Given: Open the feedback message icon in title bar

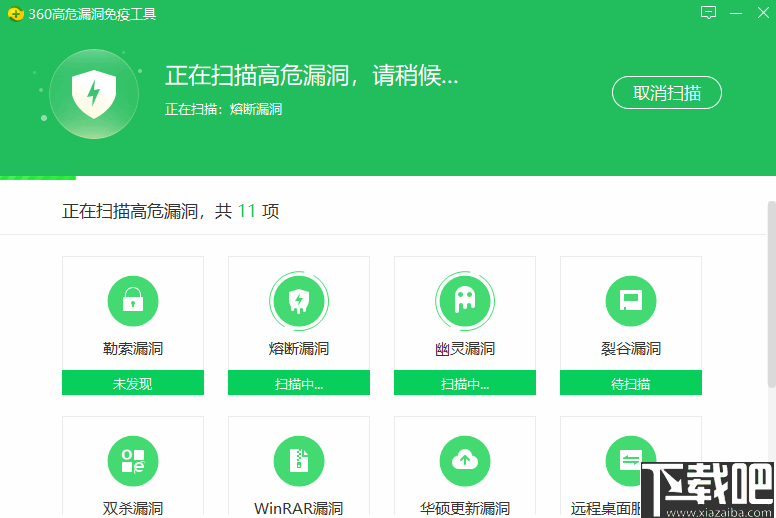Looking at the screenshot, I should pos(708,12).
